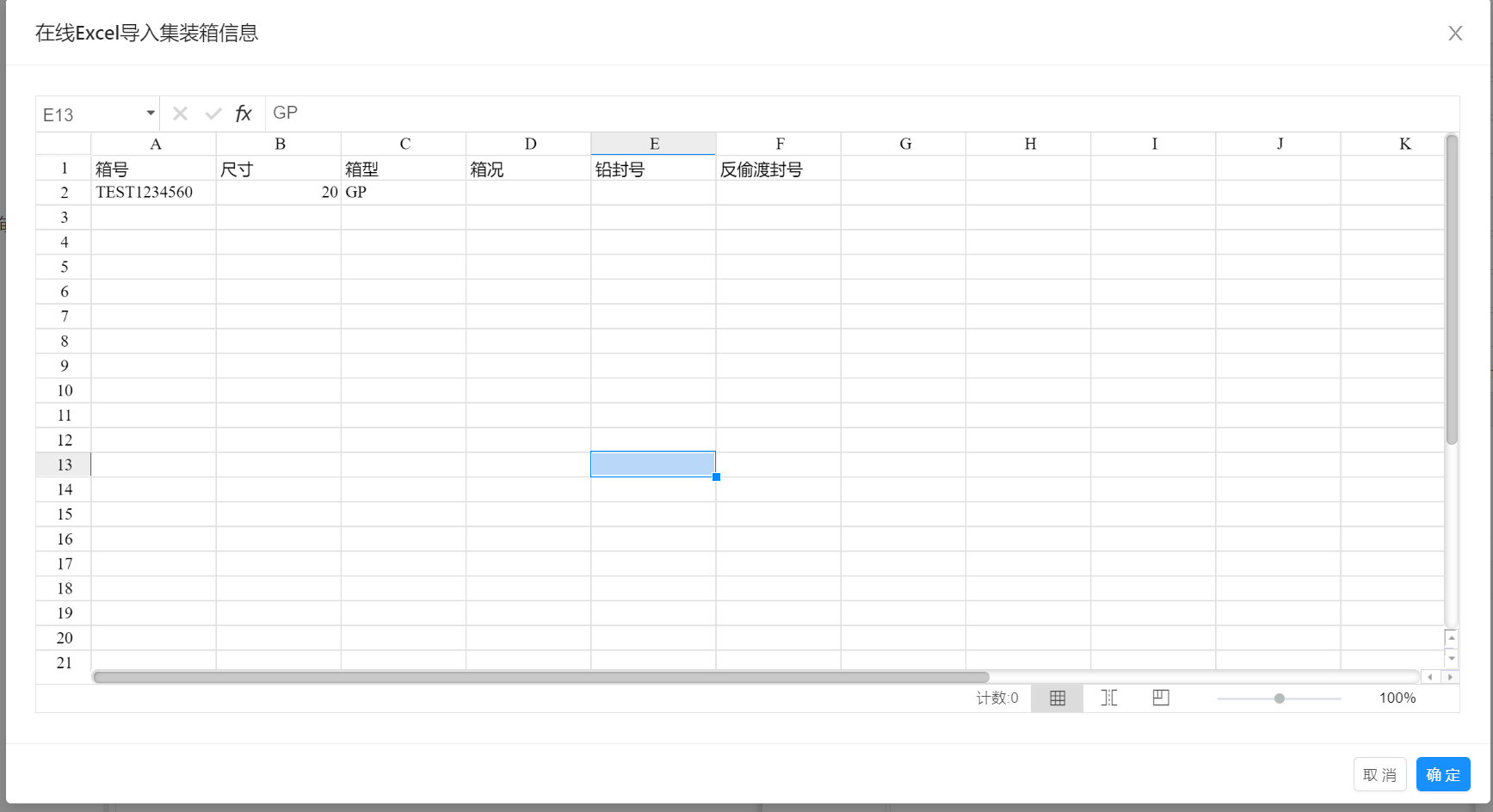Cancel formula entry with the X icon

pos(180,114)
